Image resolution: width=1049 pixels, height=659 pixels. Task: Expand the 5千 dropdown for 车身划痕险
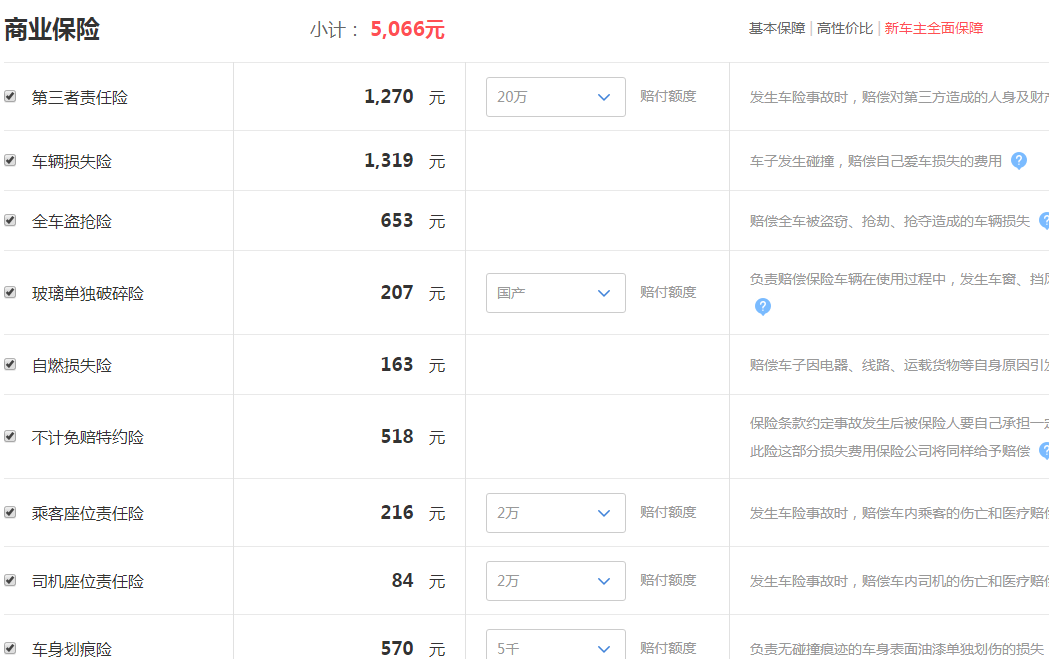pyautogui.click(x=556, y=644)
